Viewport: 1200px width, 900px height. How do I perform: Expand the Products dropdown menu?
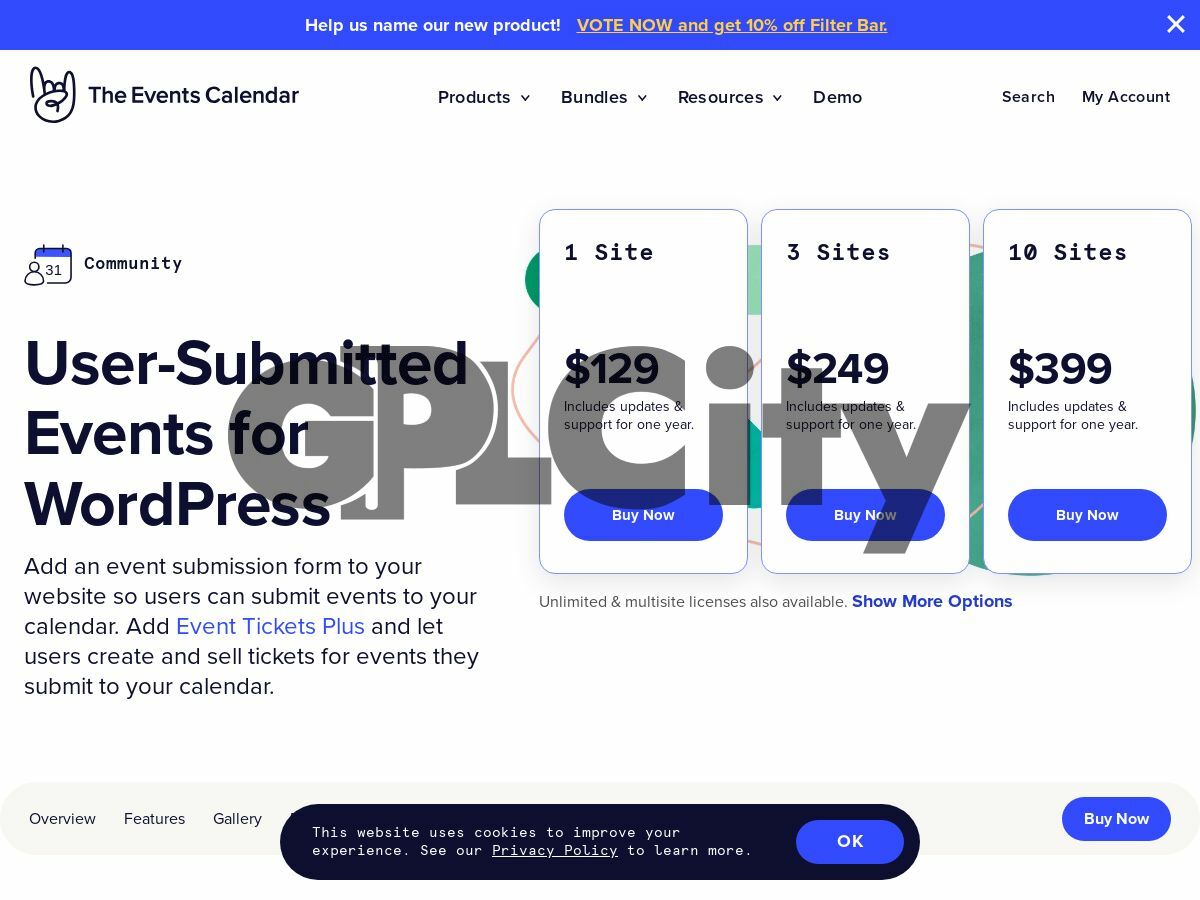click(x=484, y=97)
